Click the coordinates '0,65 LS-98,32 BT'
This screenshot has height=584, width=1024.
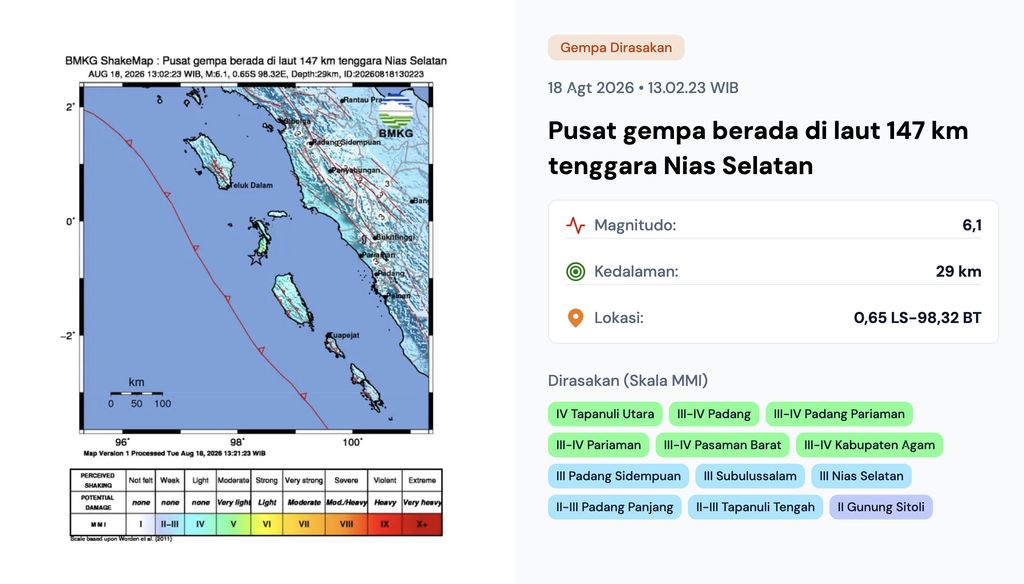[x=918, y=318]
